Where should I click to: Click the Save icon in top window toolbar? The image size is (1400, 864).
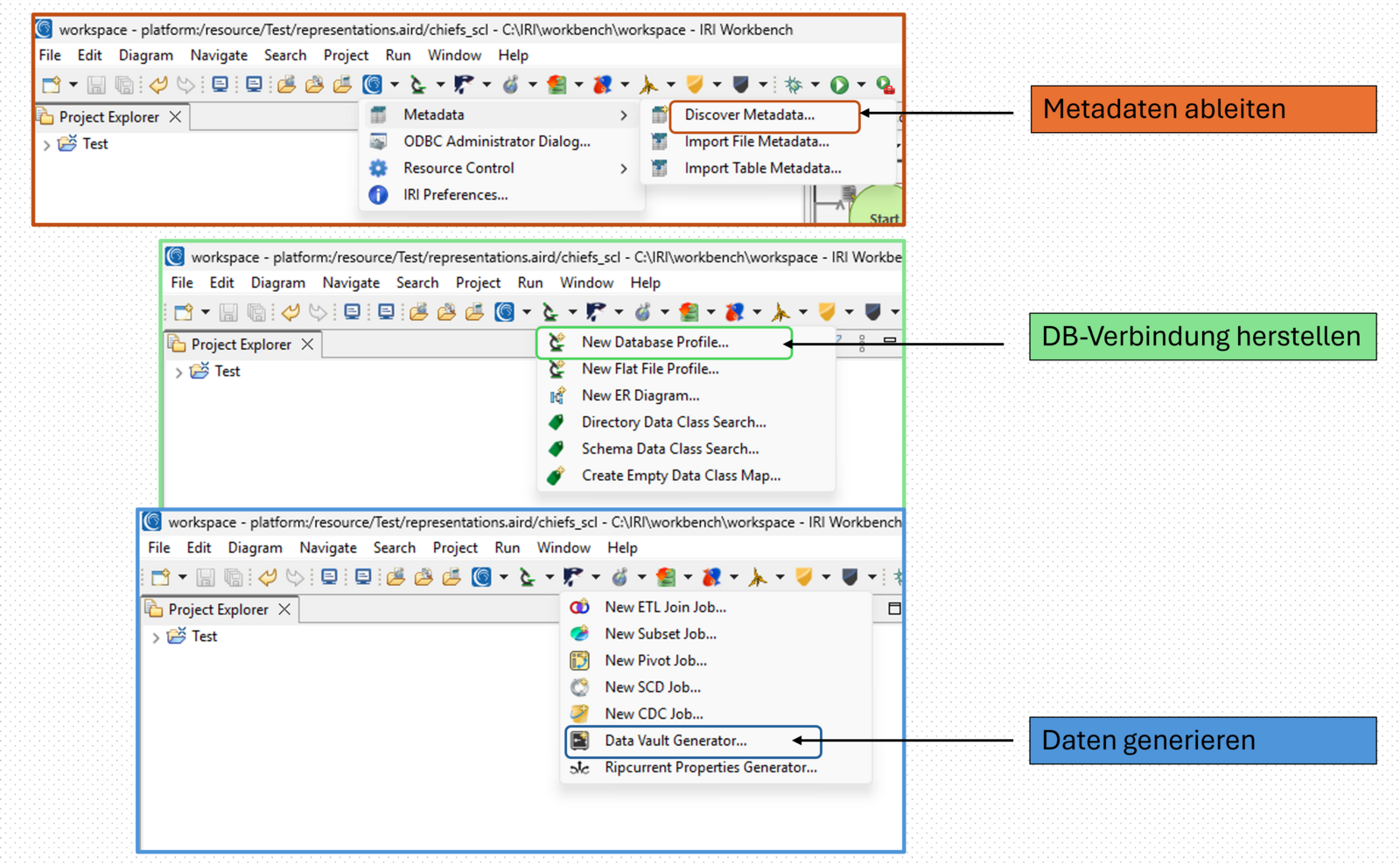[x=96, y=85]
